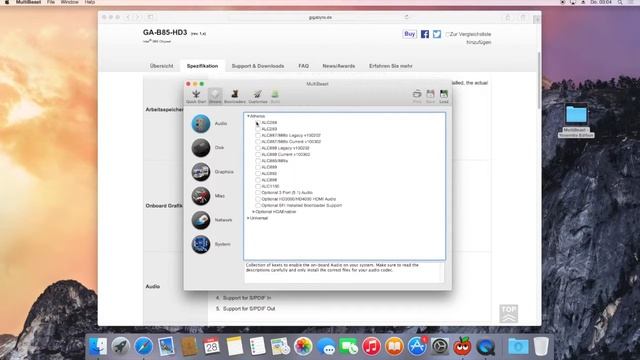Click the Save icon in MultiBeast toolbar

tap(430, 96)
